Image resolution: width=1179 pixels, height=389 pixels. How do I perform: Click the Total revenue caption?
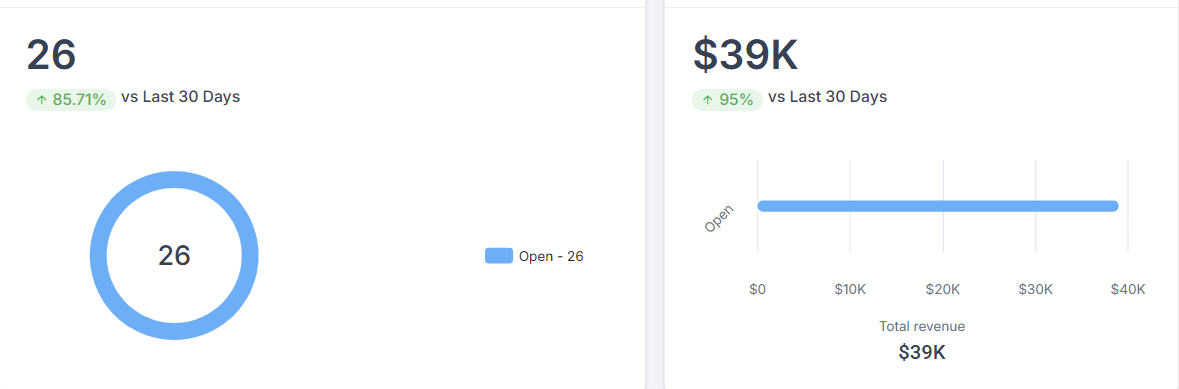point(922,327)
